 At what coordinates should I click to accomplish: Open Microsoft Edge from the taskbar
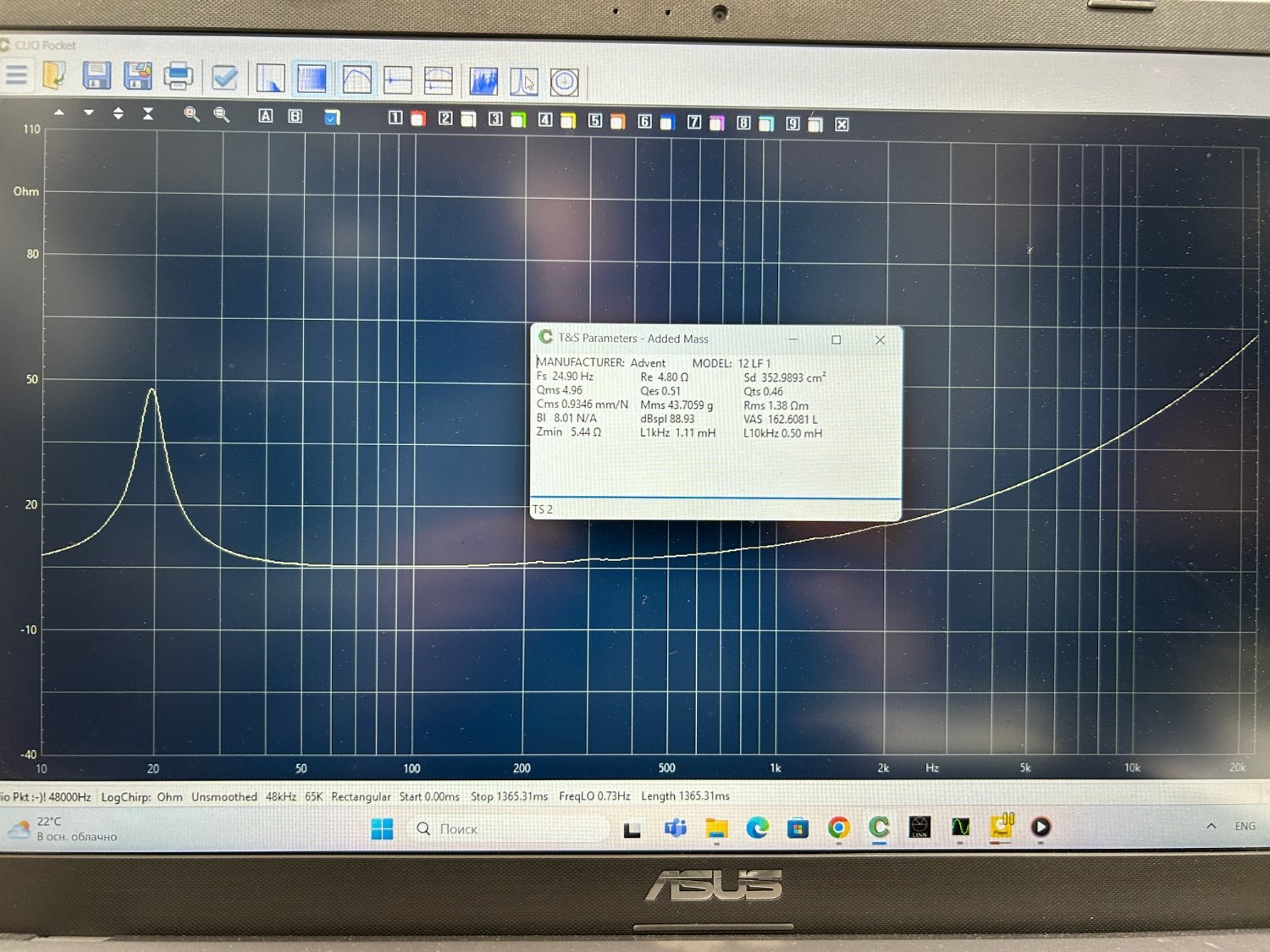tap(757, 828)
